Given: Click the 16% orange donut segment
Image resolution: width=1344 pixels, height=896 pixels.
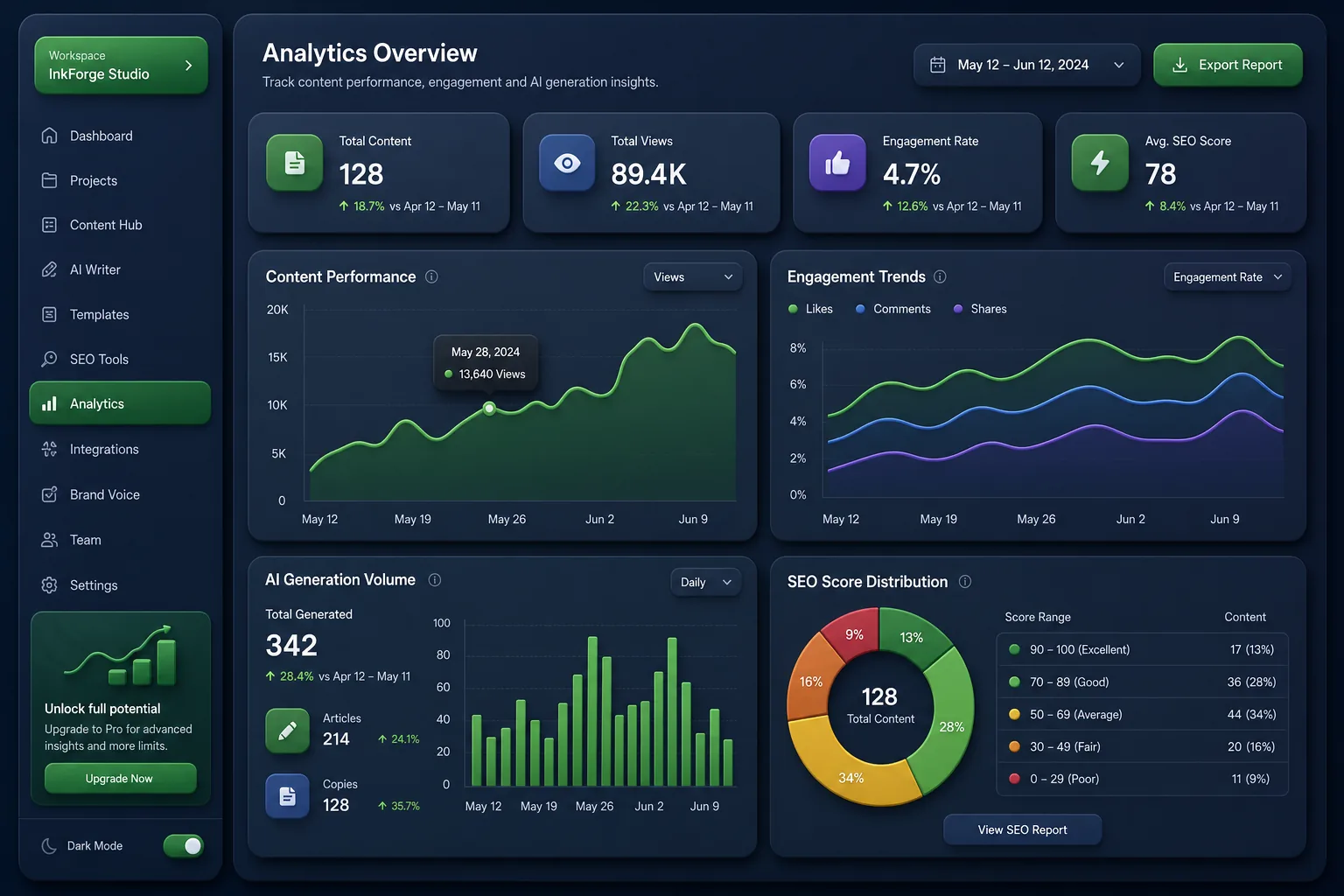Looking at the screenshot, I should [x=810, y=681].
